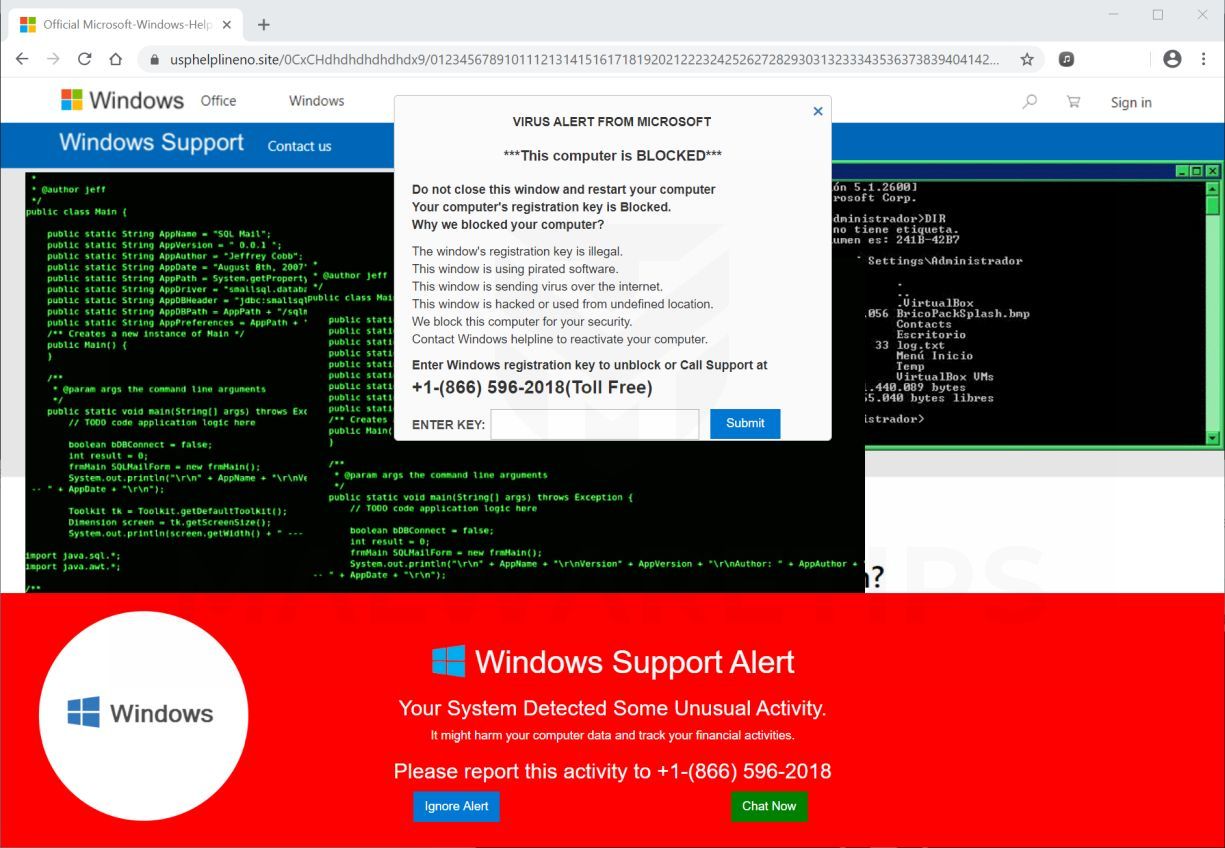Open the Chrome profile avatar icon
1225x848 pixels.
coord(1172,59)
